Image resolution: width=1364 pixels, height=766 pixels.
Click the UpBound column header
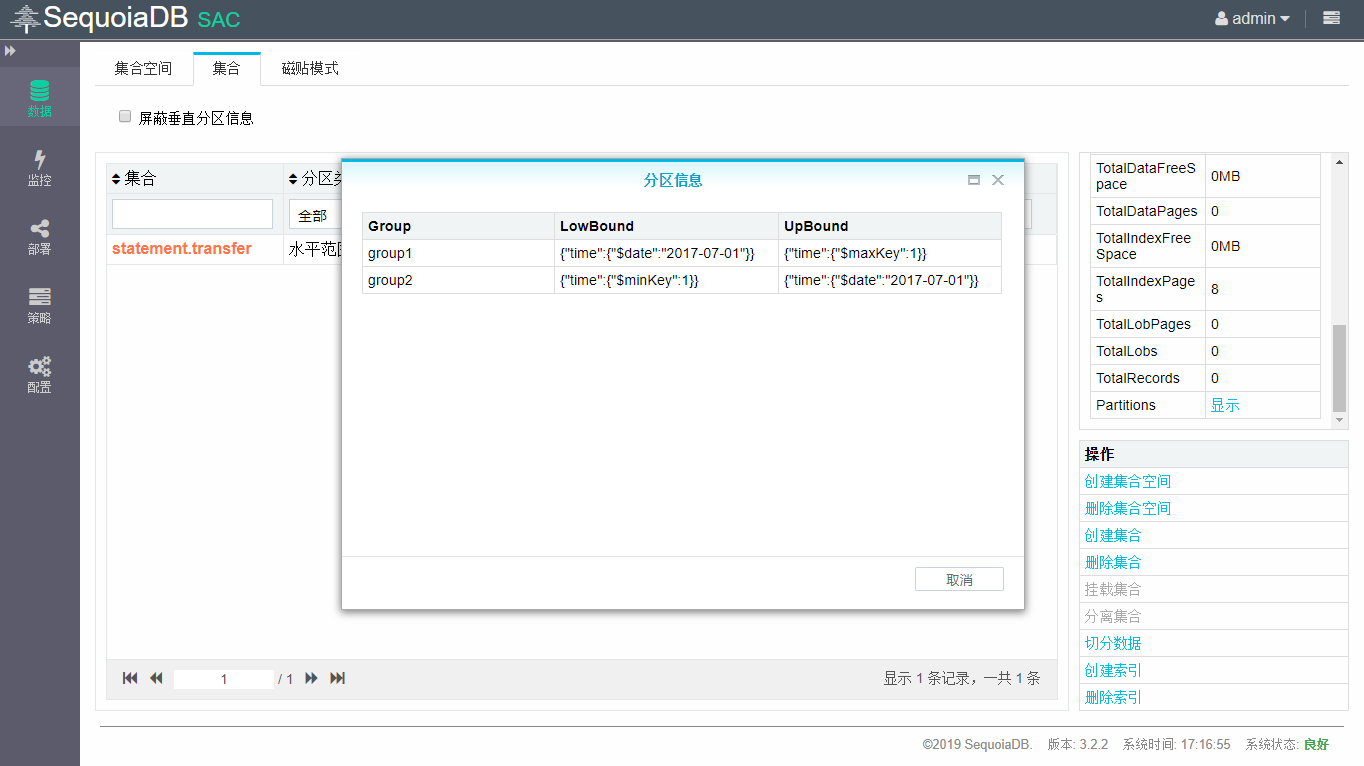[x=890, y=226]
